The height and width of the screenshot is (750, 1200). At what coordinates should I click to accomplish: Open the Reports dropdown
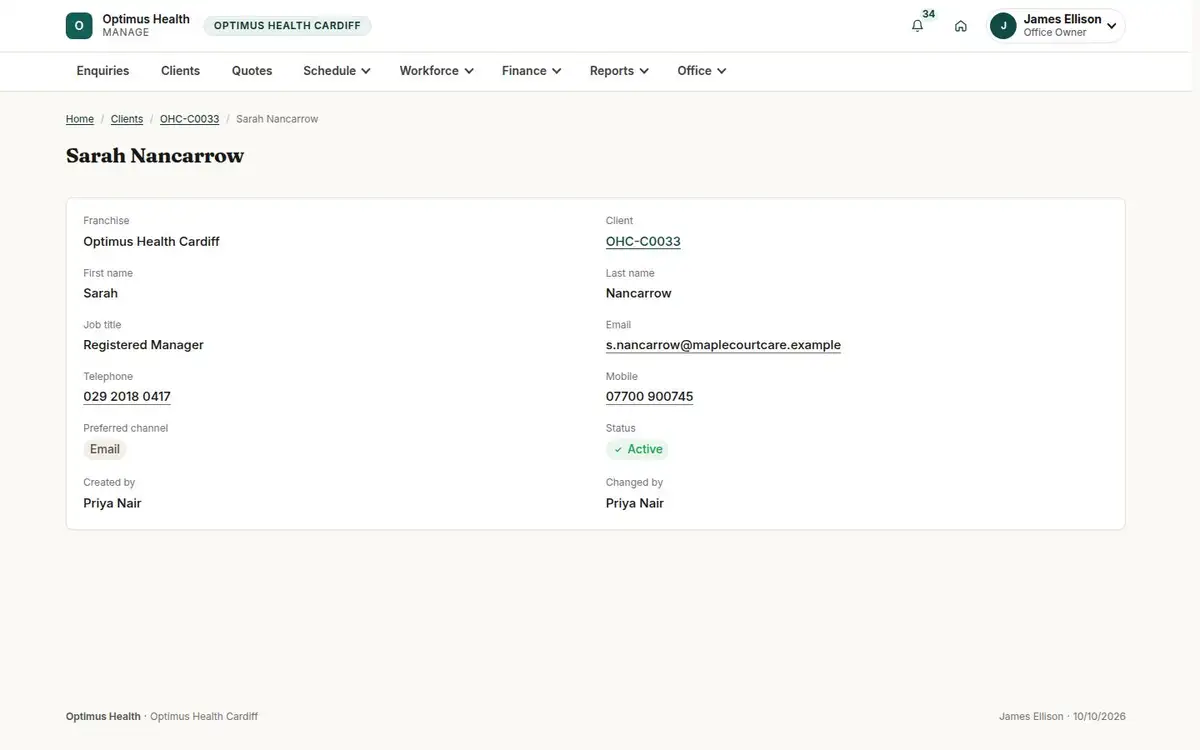pyautogui.click(x=619, y=71)
